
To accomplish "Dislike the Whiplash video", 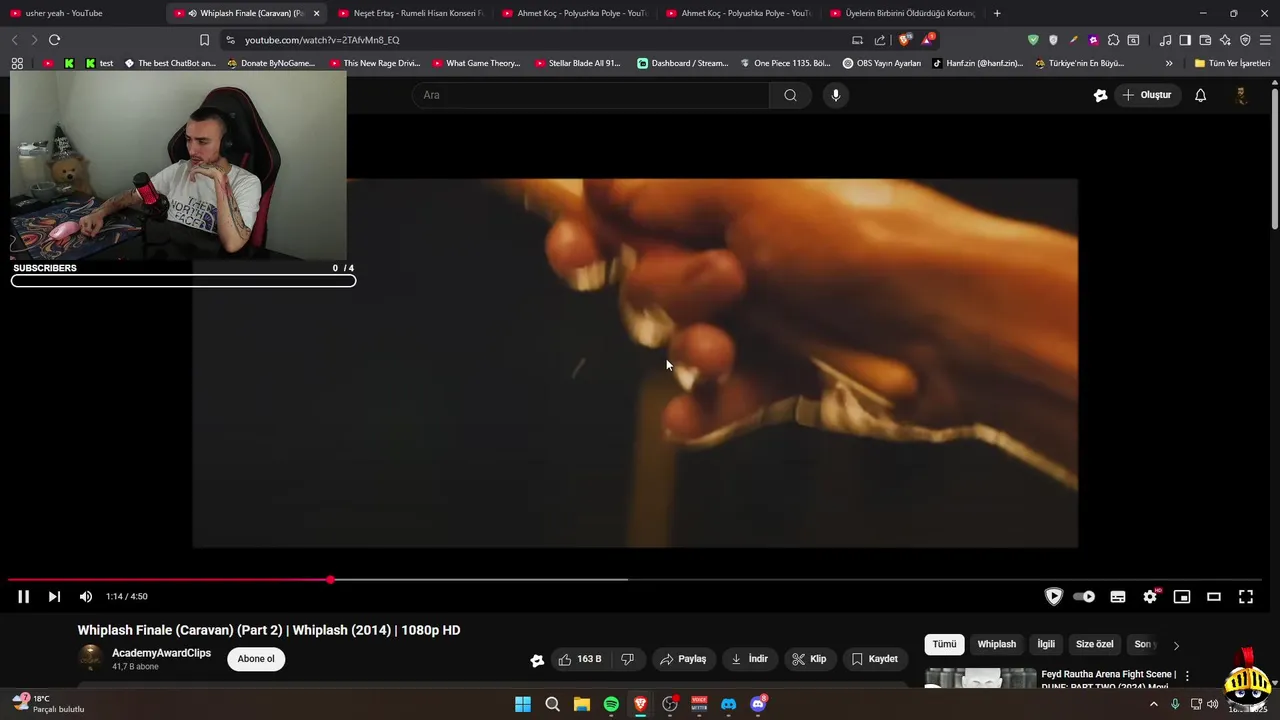I will [x=628, y=659].
